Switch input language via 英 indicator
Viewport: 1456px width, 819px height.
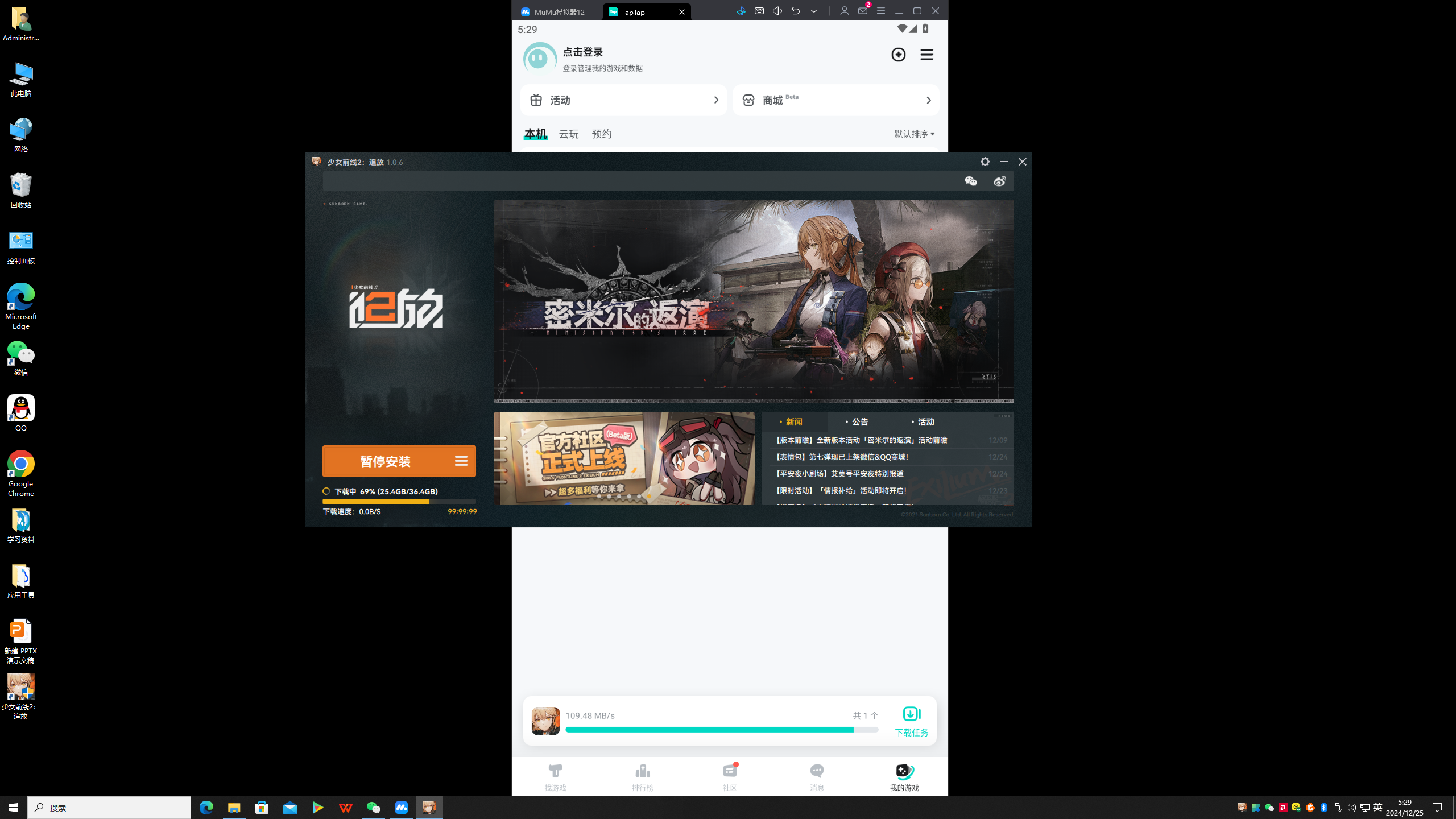(x=1378, y=808)
